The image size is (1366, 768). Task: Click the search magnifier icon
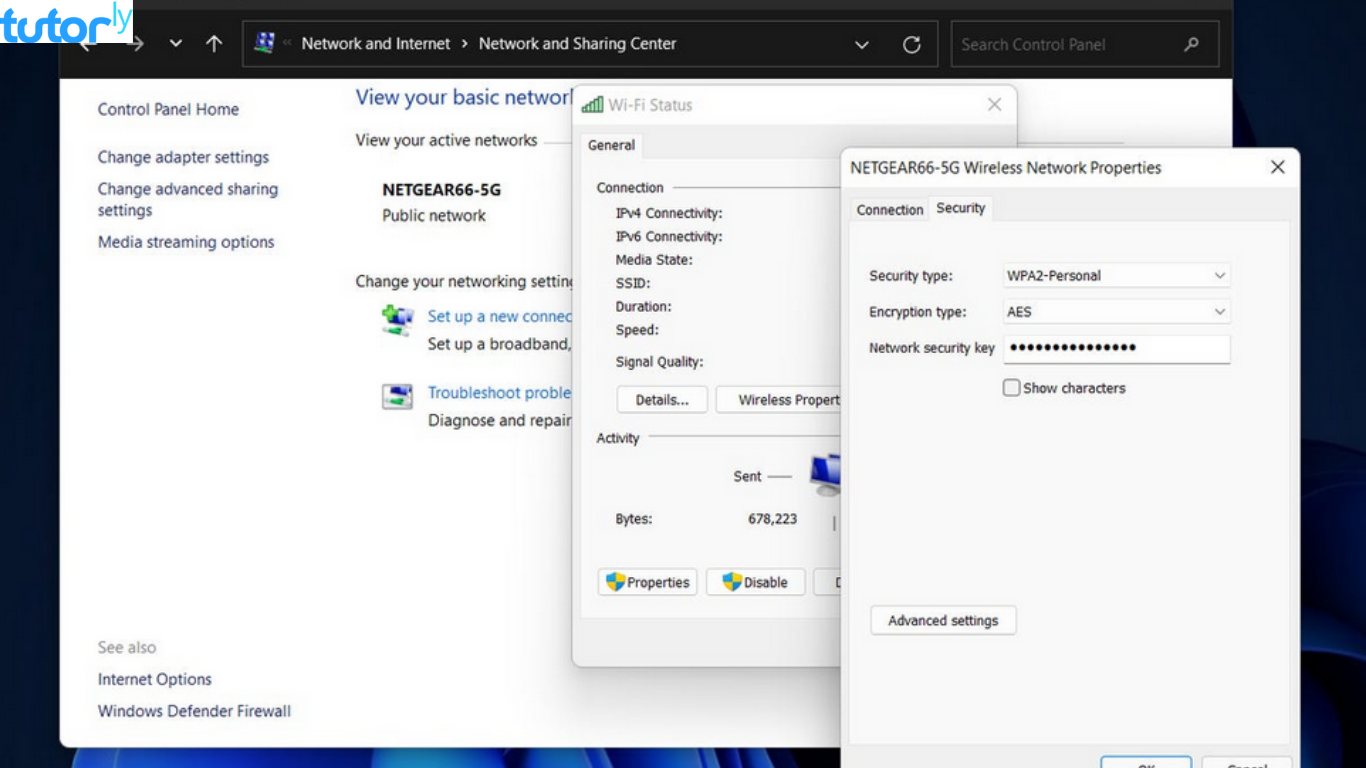pos(1190,44)
